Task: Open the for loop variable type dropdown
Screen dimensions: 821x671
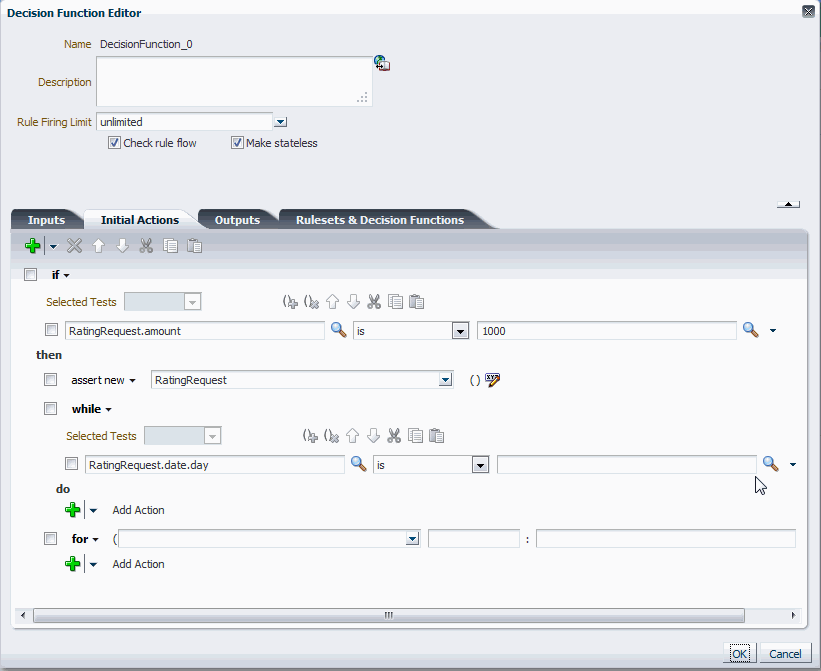Action: point(413,539)
